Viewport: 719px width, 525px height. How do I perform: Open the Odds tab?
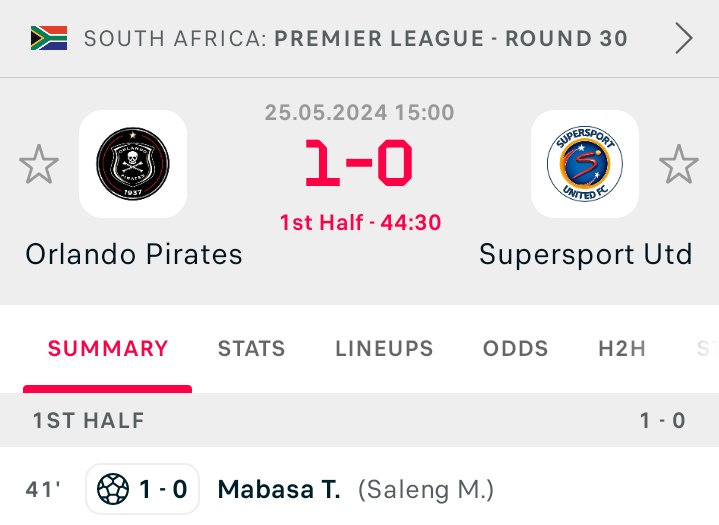pyautogui.click(x=516, y=349)
